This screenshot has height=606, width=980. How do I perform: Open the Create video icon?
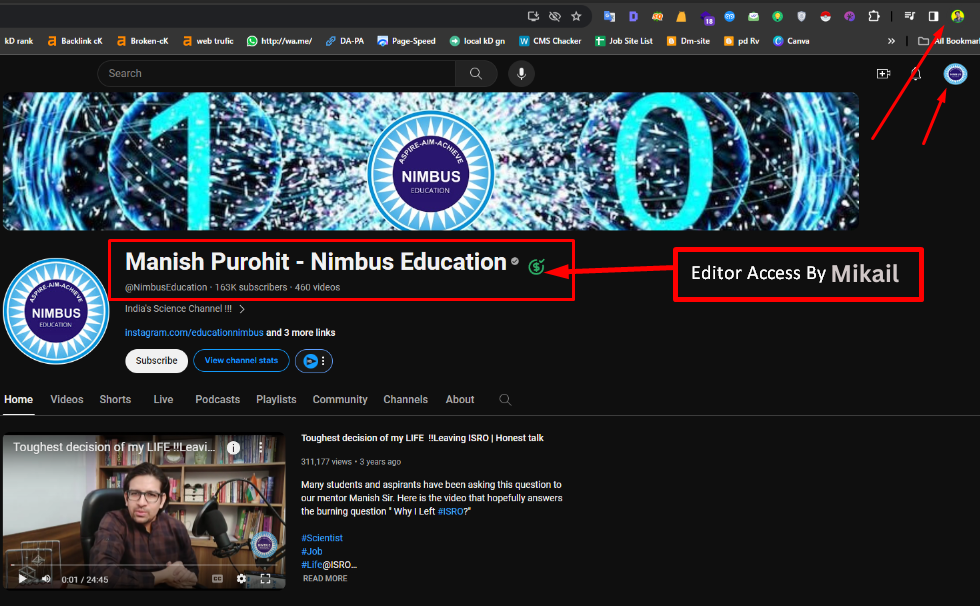tap(883, 73)
